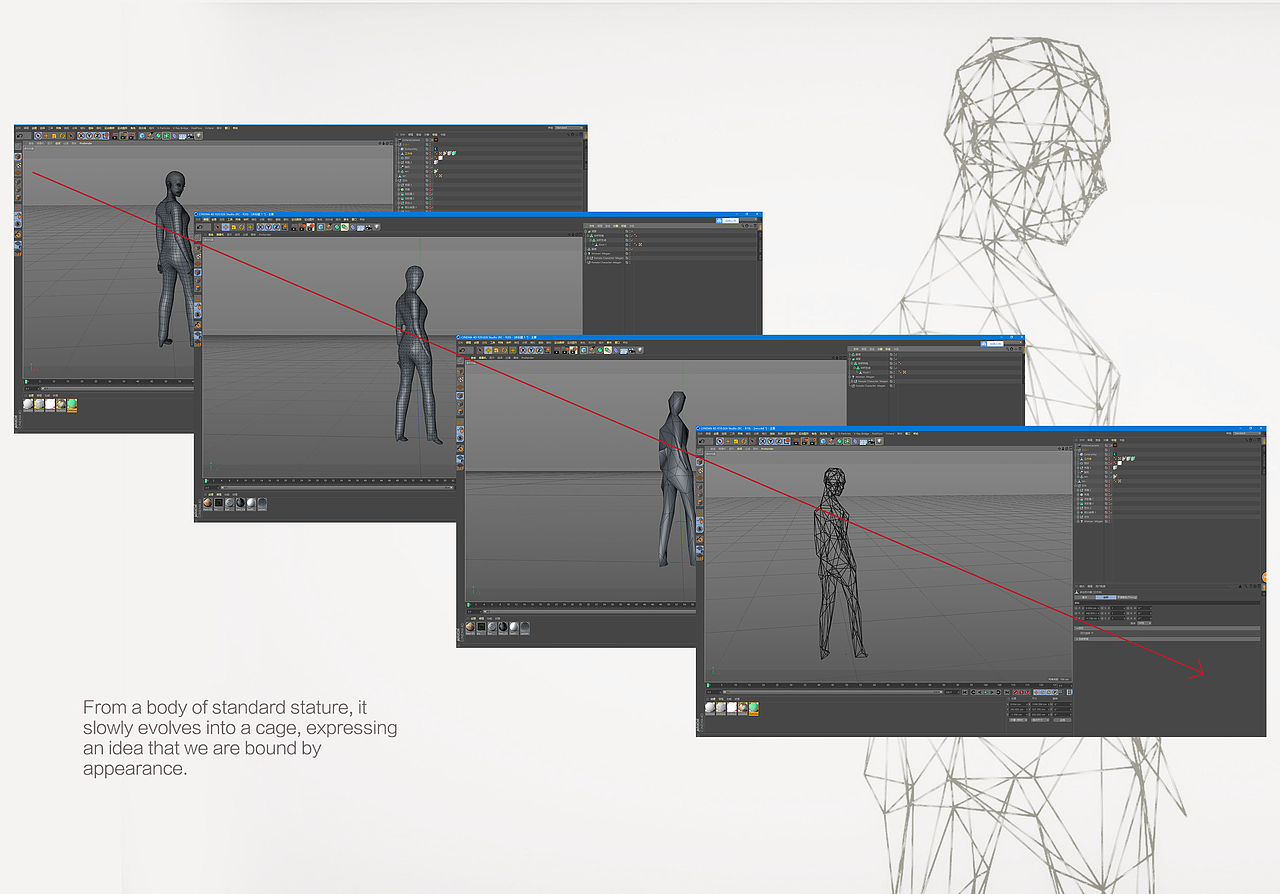The width and height of the screenshot is (1280, 894).
Task: Open the spline Pen tool in front window
Action: [831, 441]
